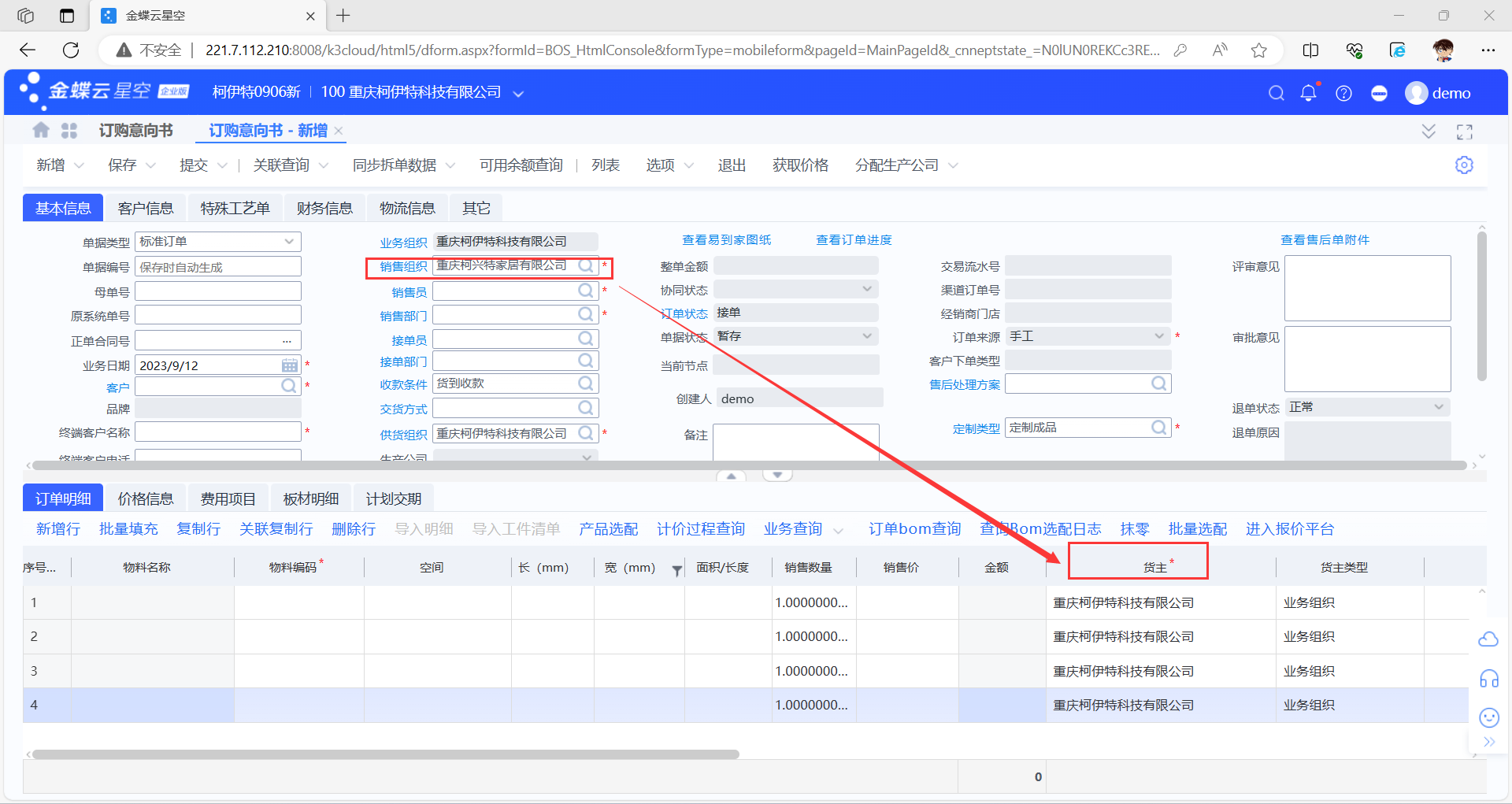Open the date picker for 业务日期
Screen dimensions: 1512x804
tap(290, 365)
